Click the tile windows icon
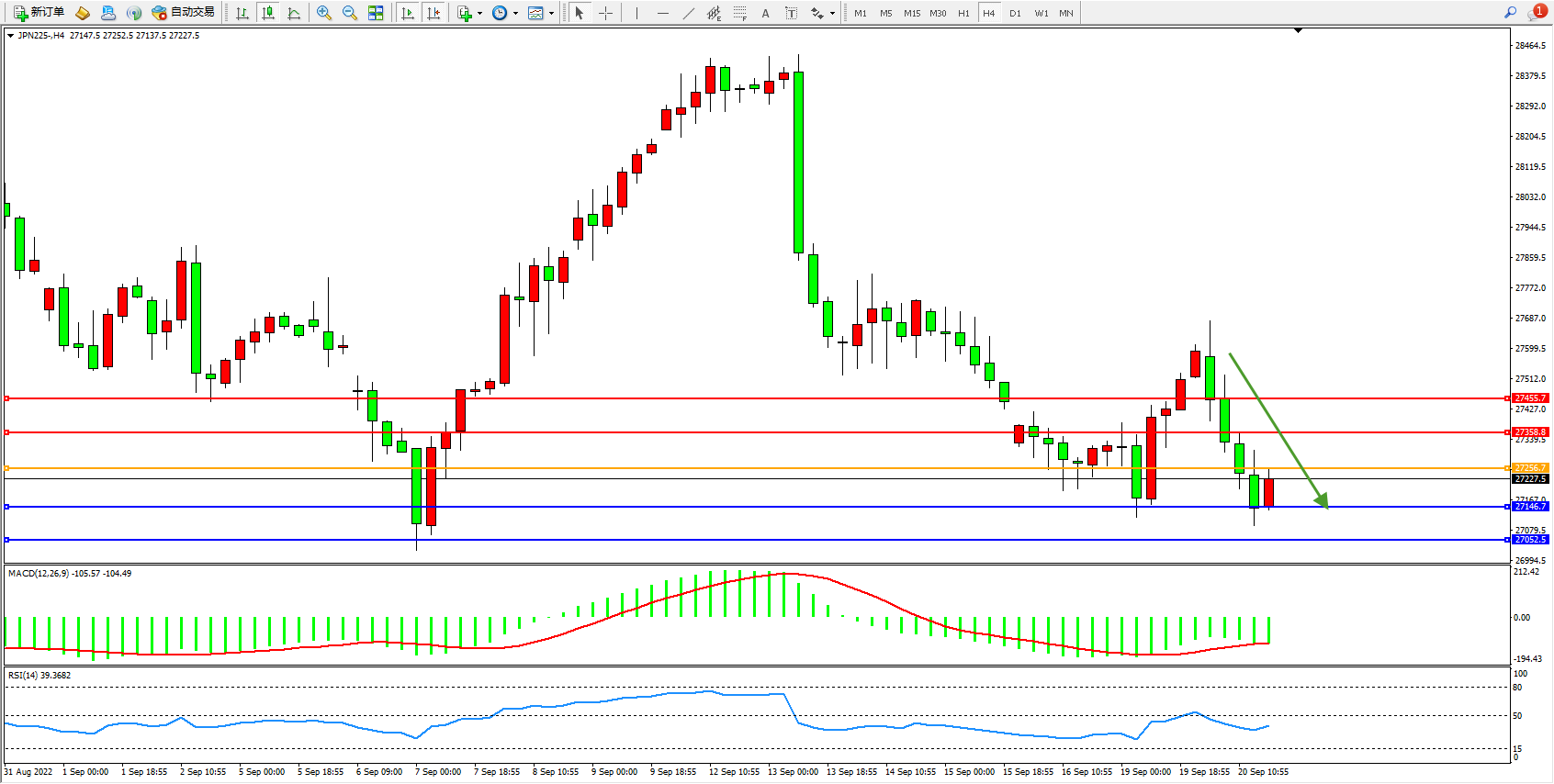This screenshot has height=784, width=1554. tap(376, 13)
